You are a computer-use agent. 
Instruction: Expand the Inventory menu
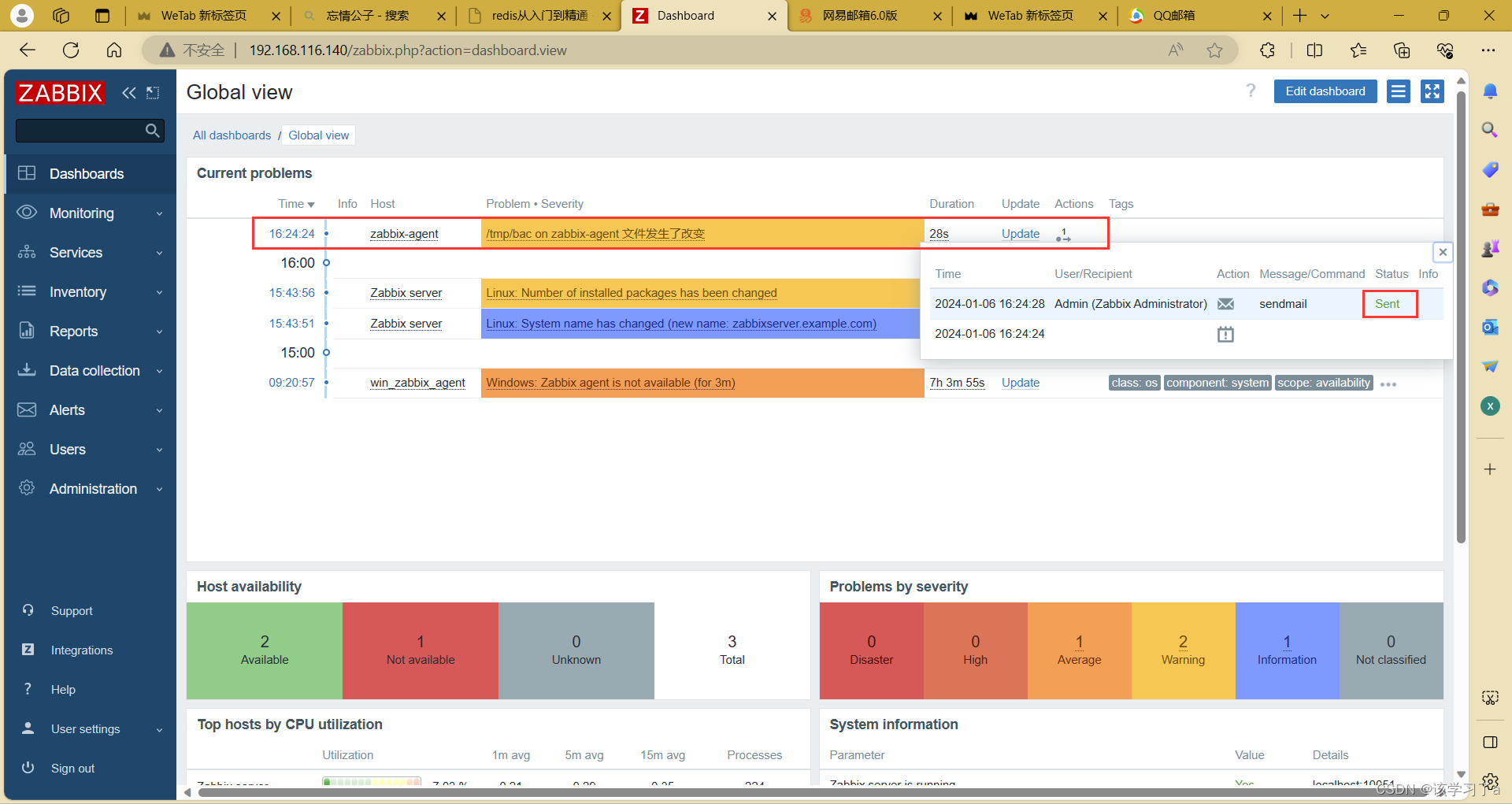point(91,292)
